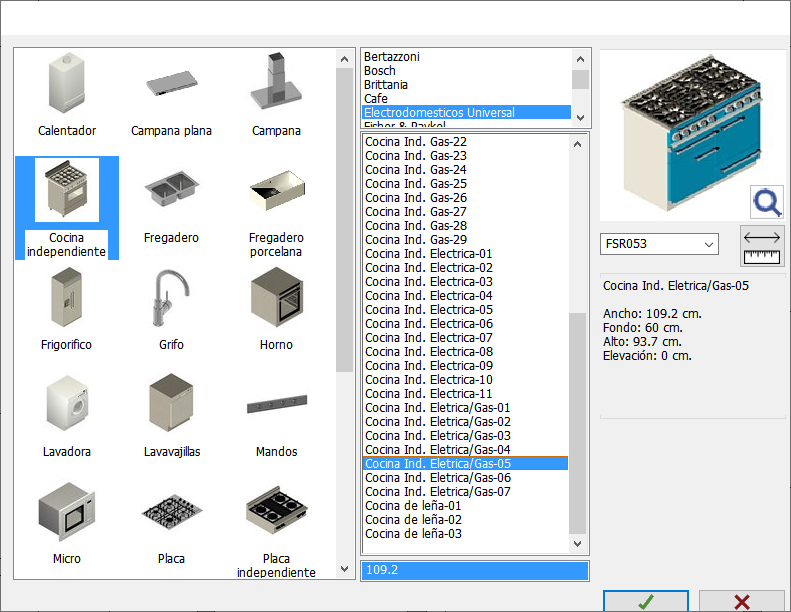Click the range cooker preview image
791x612 pixels.
691,134
